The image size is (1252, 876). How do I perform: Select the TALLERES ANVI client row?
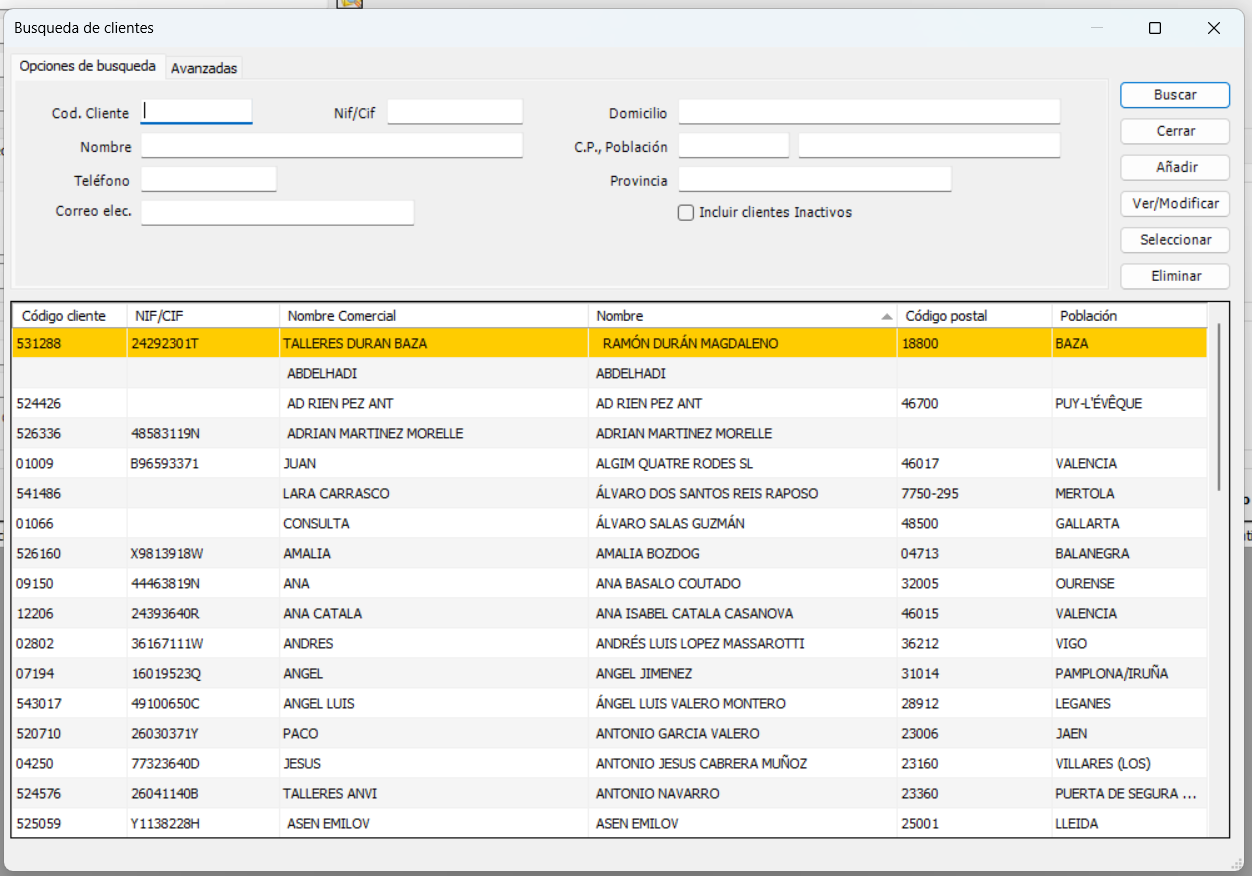330,794
